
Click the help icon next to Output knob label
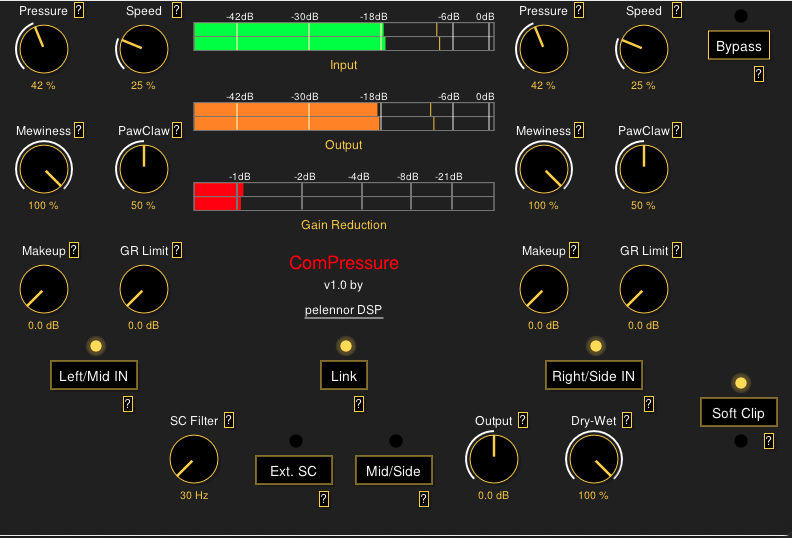pos(523,421)
